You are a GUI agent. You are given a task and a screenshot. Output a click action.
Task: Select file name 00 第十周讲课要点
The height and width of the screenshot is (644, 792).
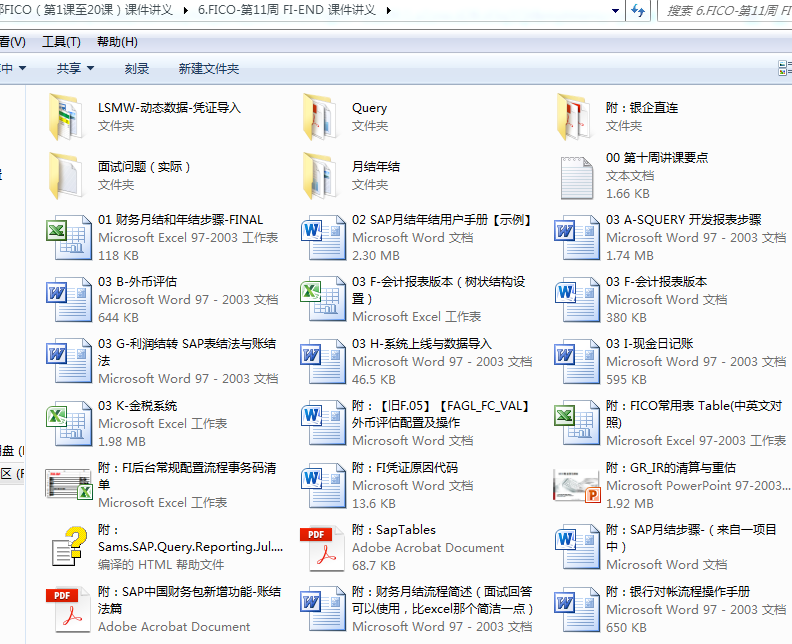pos(657,158)
